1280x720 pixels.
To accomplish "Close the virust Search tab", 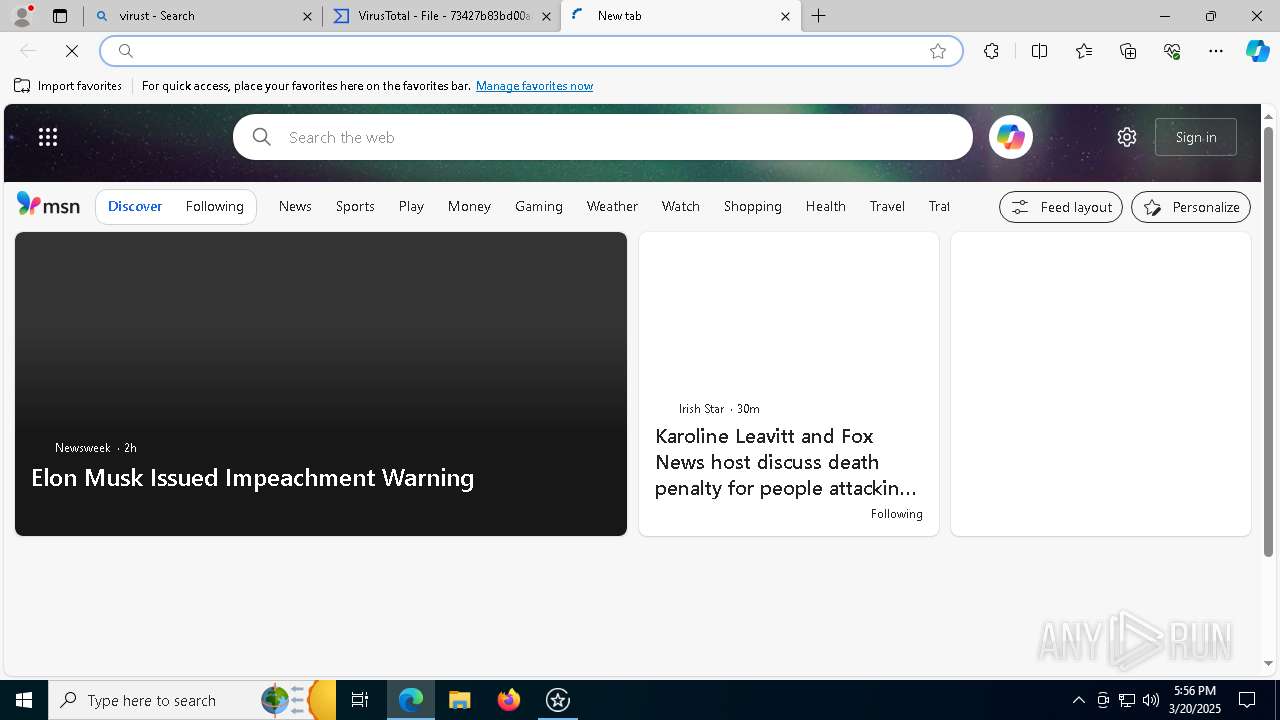I will (x=307, y=16).
